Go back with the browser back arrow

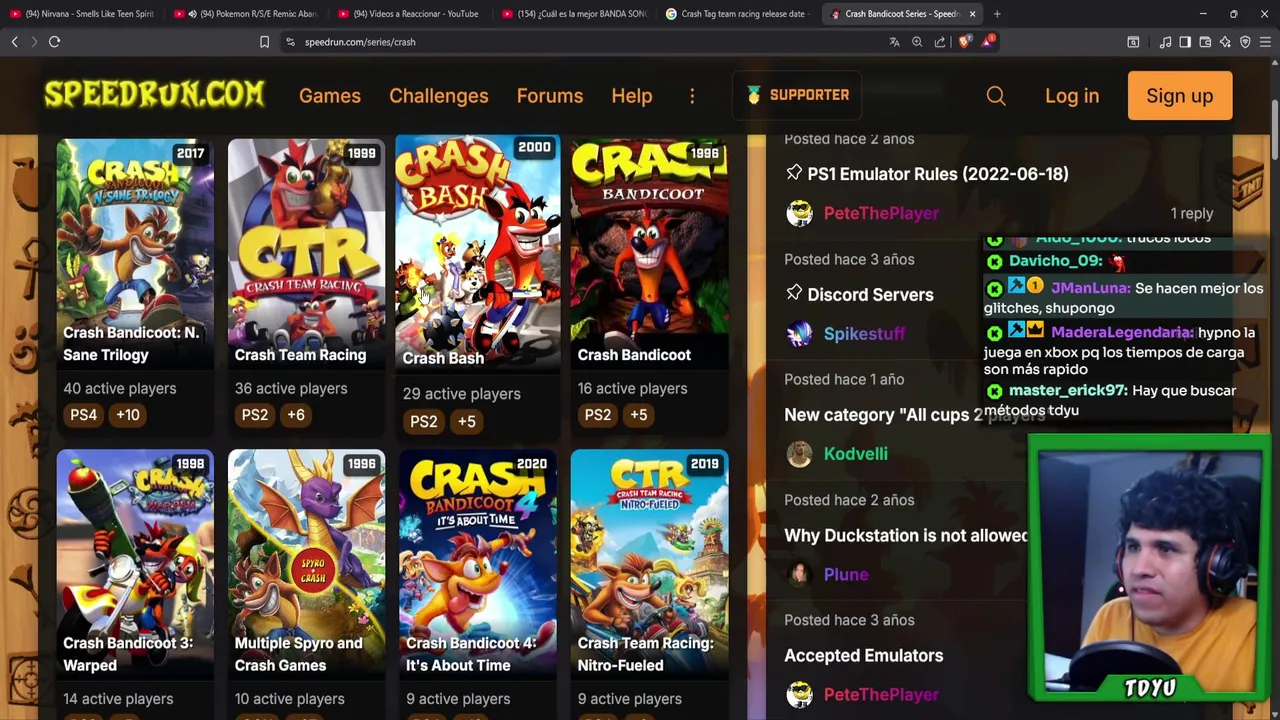coord(14,42)
